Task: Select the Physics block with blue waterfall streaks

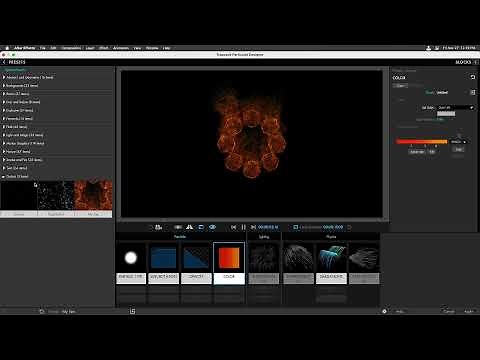Action: [x=331, y=263]
